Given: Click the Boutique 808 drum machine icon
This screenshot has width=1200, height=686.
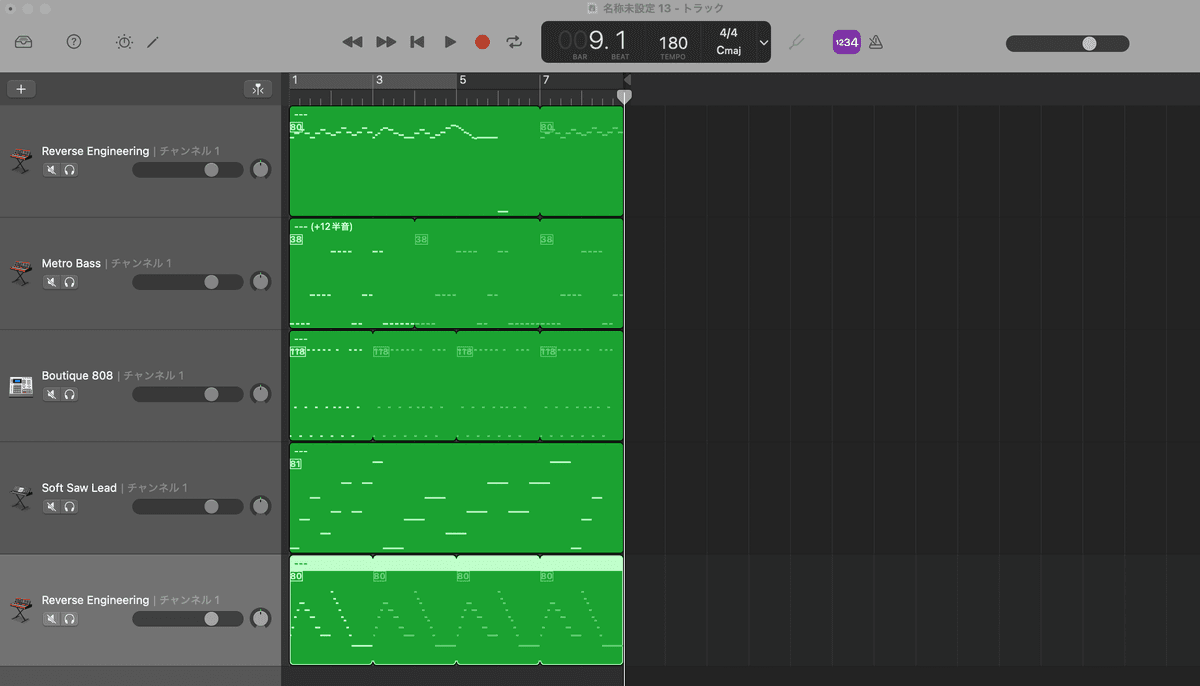Looking at the screenshot, I should pyautogui.click(x=21, y=386).
